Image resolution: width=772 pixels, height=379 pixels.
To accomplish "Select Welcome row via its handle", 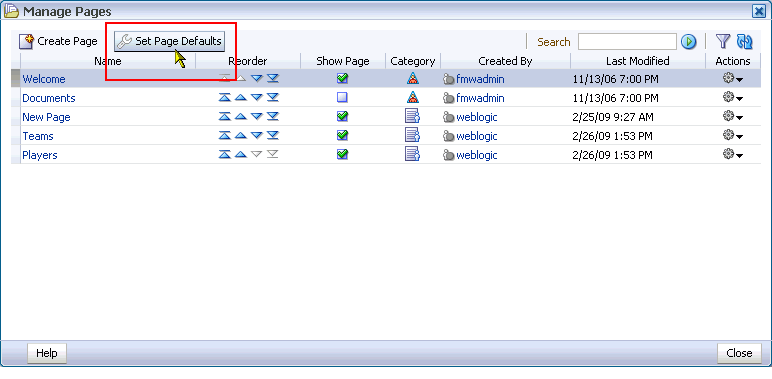I will (x=16, y=79).
